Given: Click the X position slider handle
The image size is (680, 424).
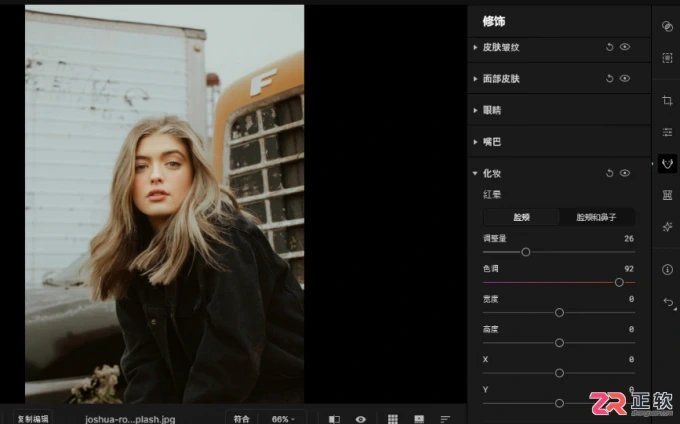Looking at the screenshot, I should point(559,373).
